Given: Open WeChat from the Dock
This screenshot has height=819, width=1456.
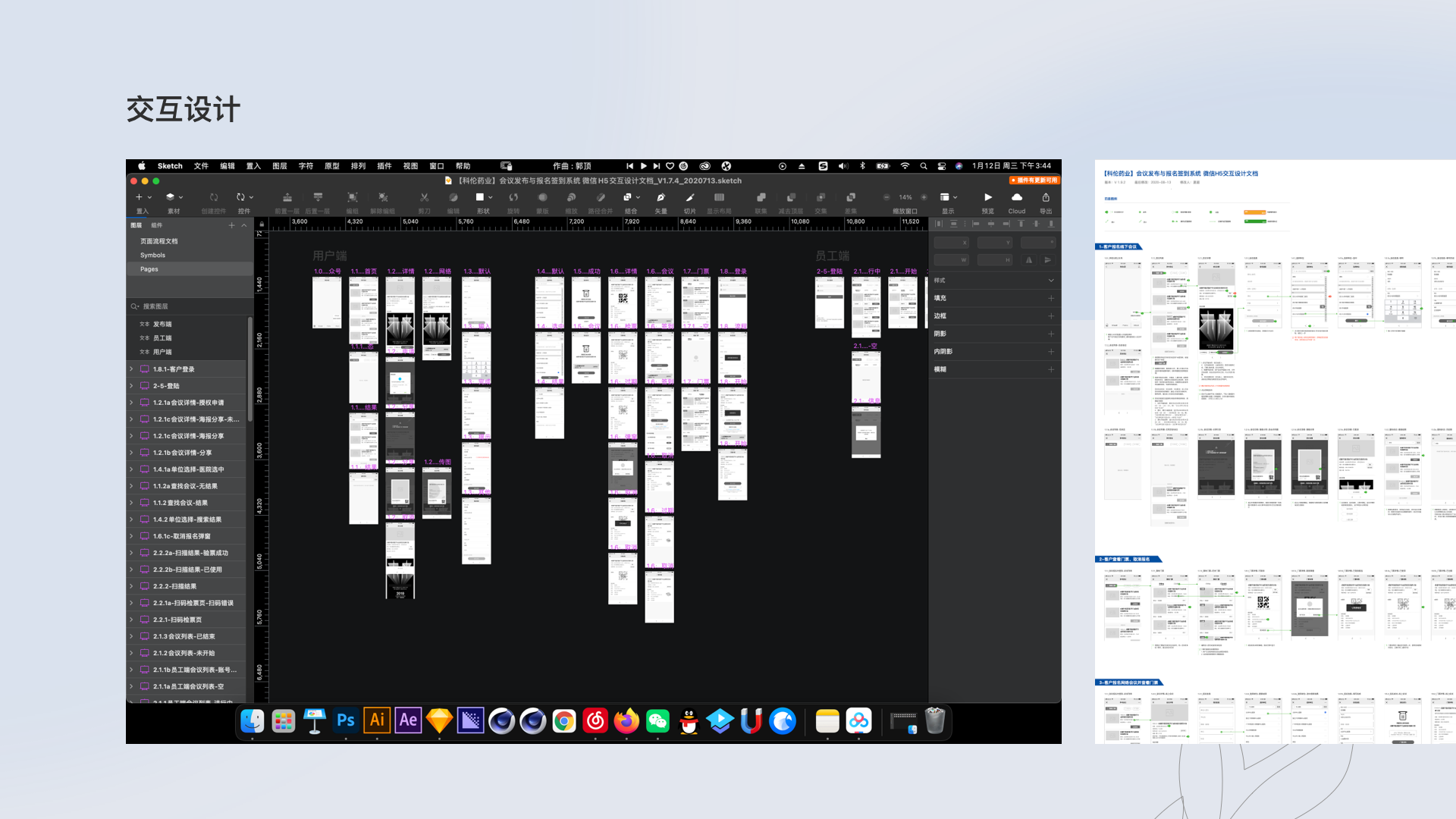Looking at the screenshot, I should click(657, 720).
